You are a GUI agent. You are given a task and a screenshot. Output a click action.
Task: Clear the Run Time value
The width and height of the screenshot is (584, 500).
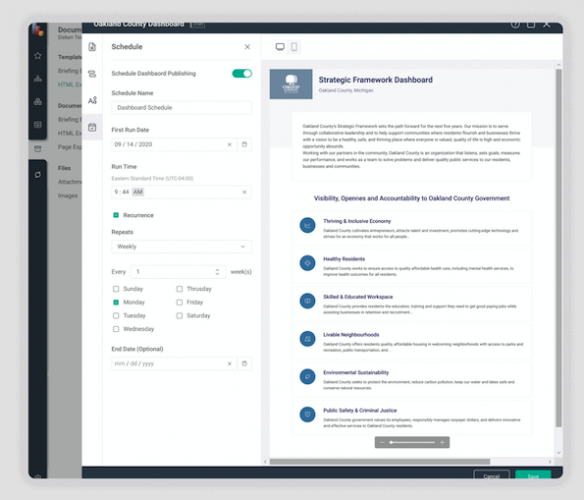(x=244, y=192)
